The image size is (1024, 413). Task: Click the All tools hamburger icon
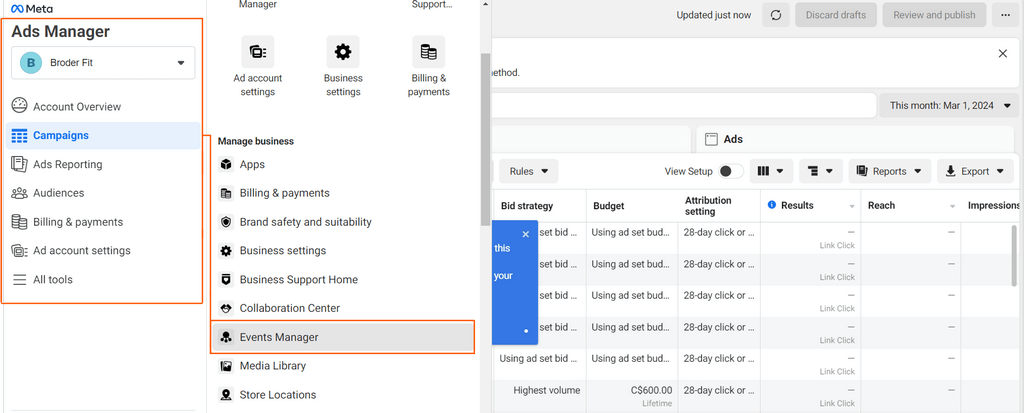[x=20, y=280]
